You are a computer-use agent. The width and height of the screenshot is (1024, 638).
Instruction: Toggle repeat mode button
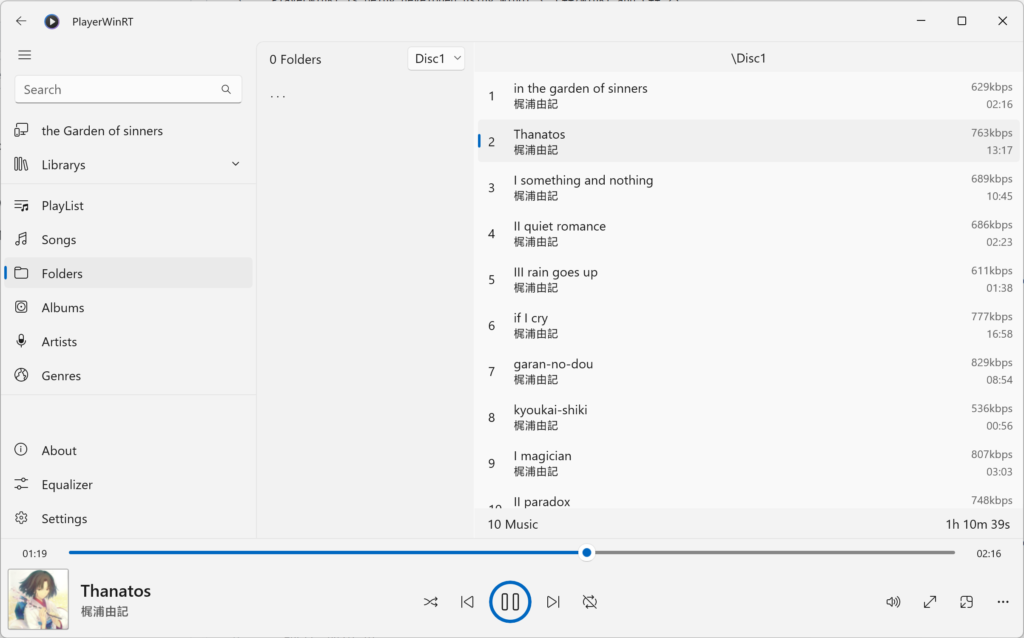click(x=590, y=602)
